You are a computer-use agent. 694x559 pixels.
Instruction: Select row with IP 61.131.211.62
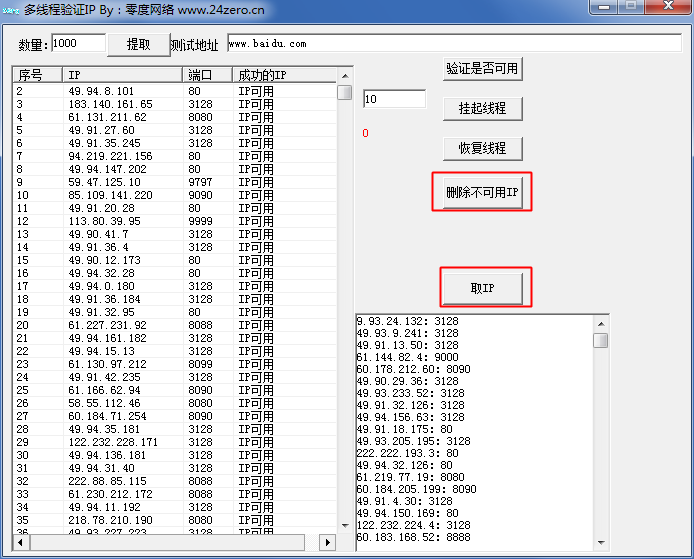coord(175,117)
